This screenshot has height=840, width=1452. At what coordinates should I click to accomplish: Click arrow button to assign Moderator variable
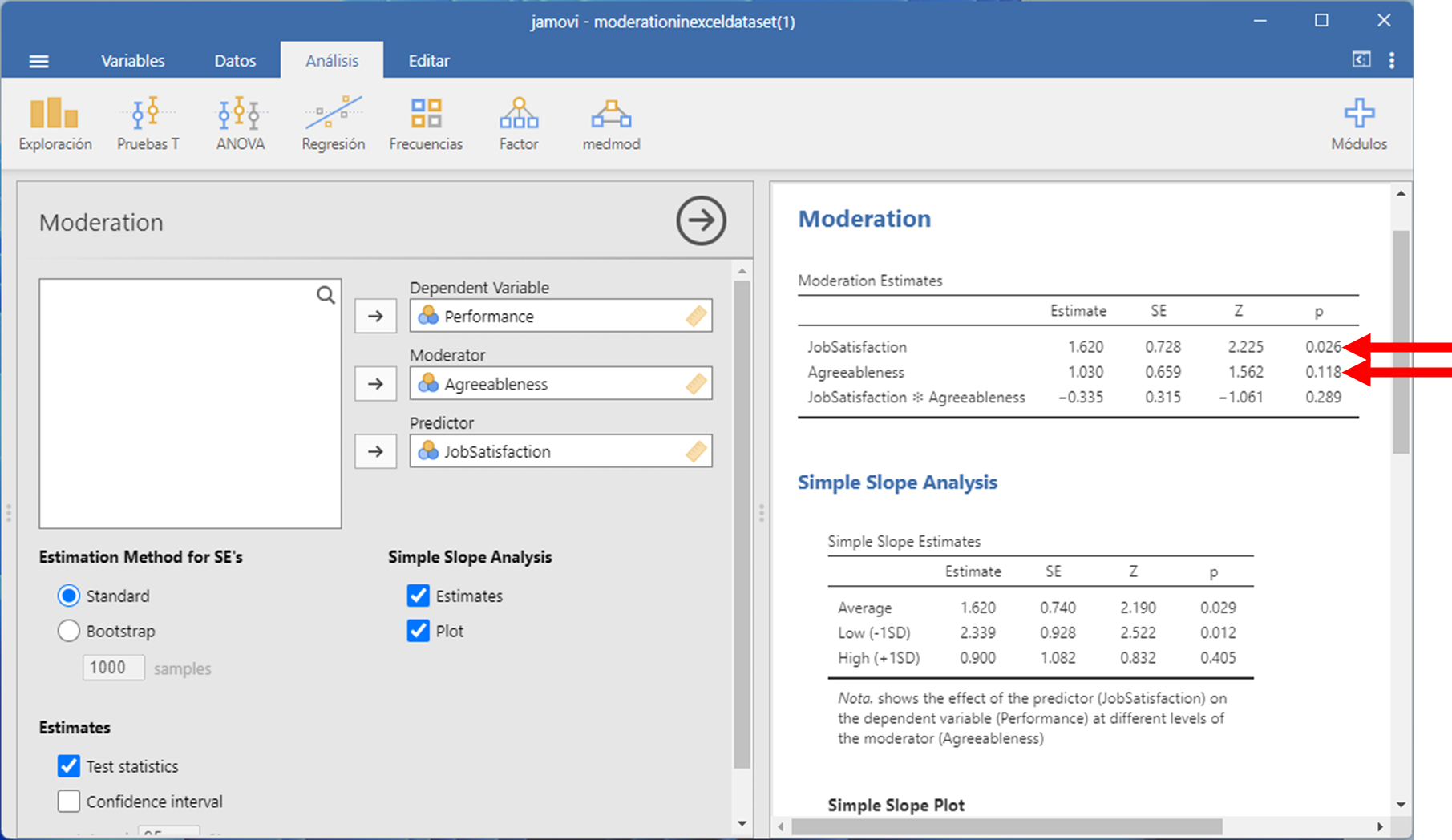(375, 384)
